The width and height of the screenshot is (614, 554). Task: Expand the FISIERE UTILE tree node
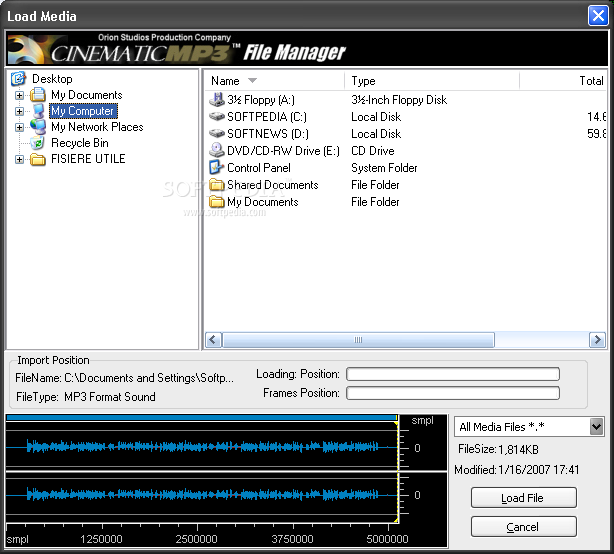19,159
